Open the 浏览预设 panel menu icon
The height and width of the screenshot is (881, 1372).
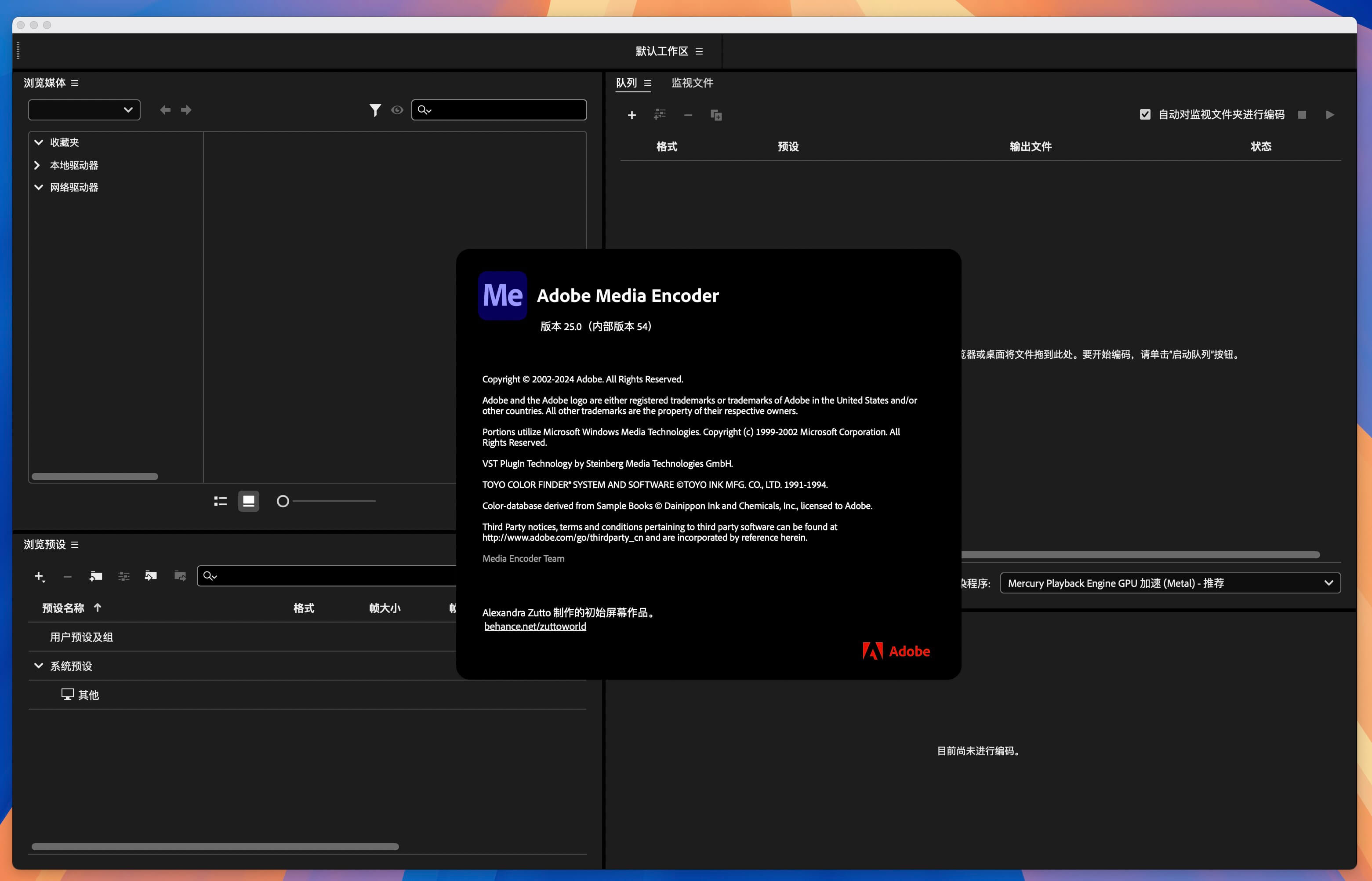[x=74, y=545]
